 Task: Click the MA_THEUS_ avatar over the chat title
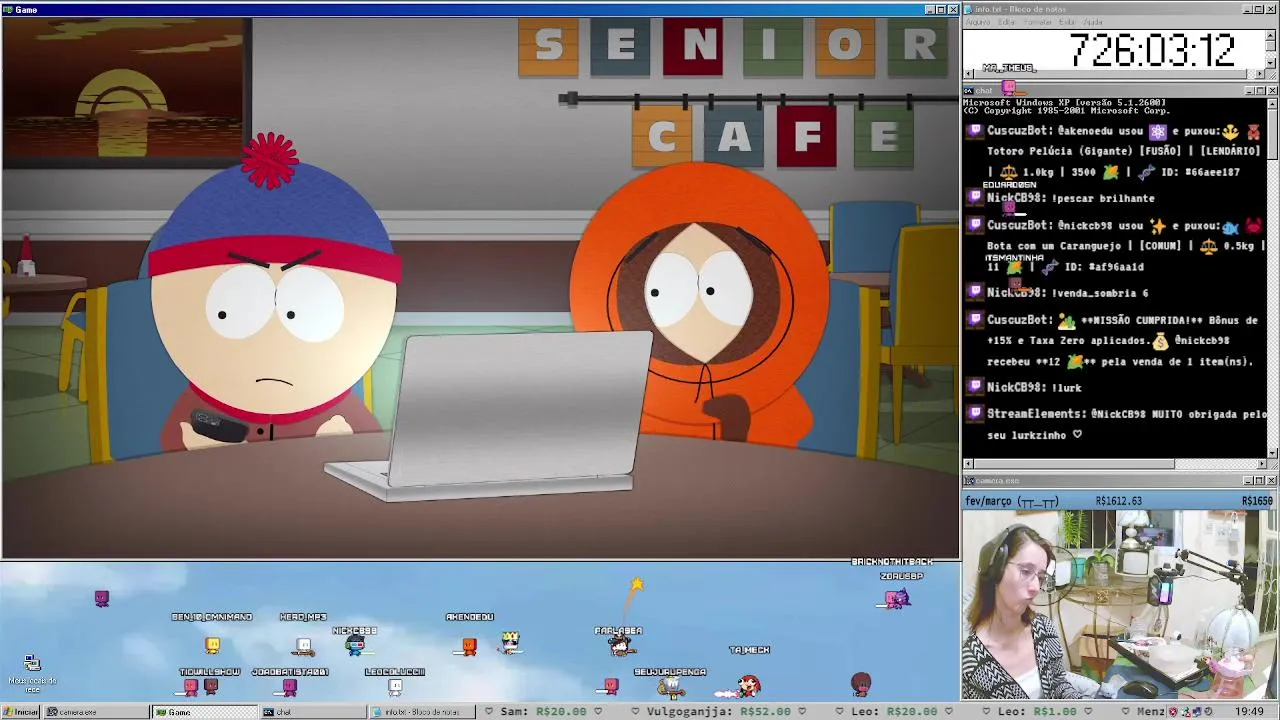click(1009, 88)
